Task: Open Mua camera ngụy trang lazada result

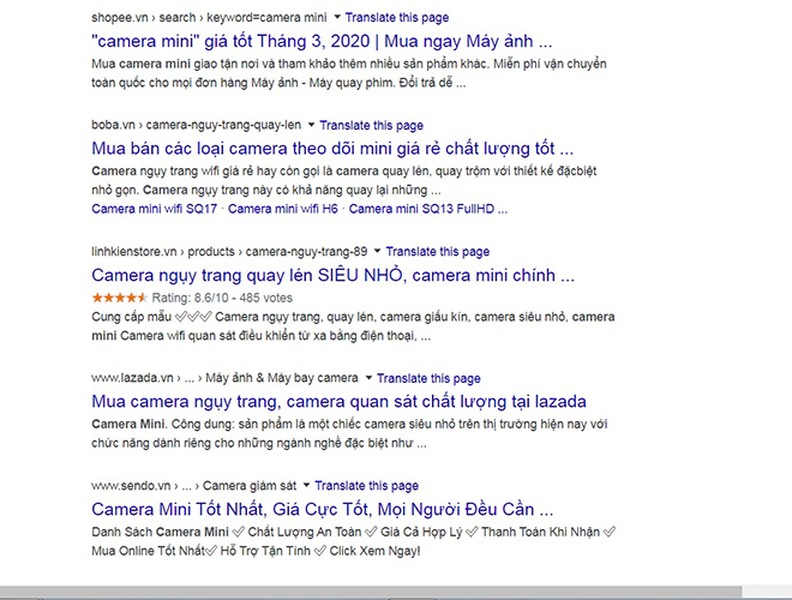Action: pyautogui.click(x=339, y=402)
